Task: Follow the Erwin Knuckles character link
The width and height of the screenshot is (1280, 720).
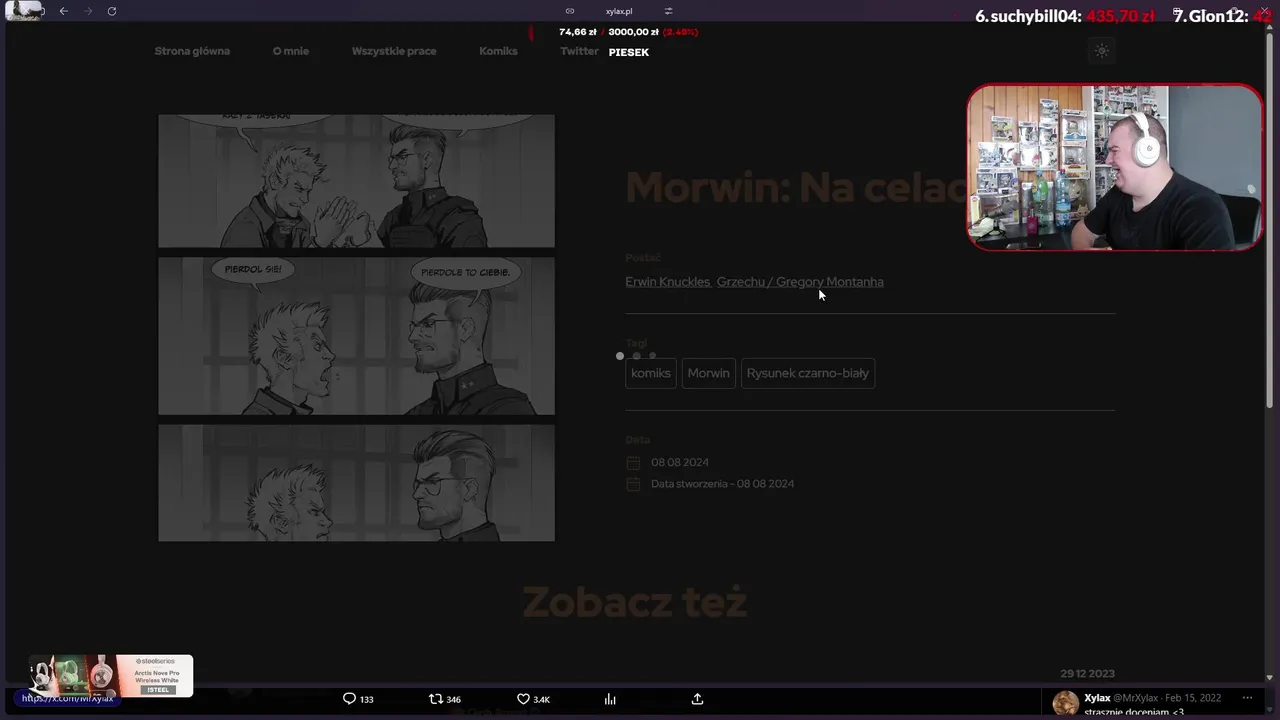Action: [x=668, y=282]
